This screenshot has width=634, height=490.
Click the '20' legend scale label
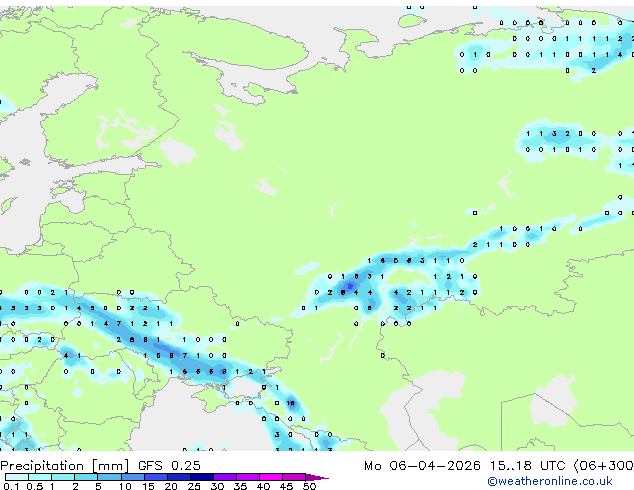(171, 486)
